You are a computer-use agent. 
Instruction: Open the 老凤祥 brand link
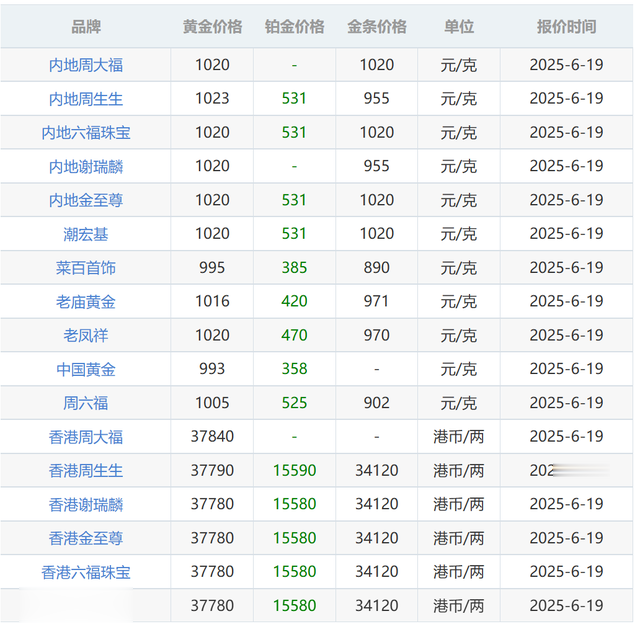86,335
